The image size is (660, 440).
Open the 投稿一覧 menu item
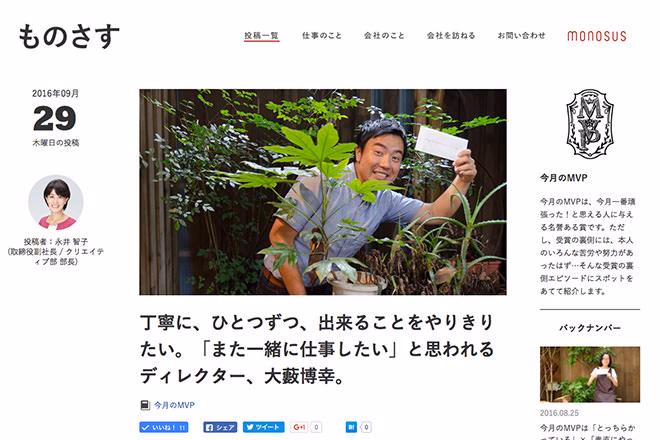point(261,36)
